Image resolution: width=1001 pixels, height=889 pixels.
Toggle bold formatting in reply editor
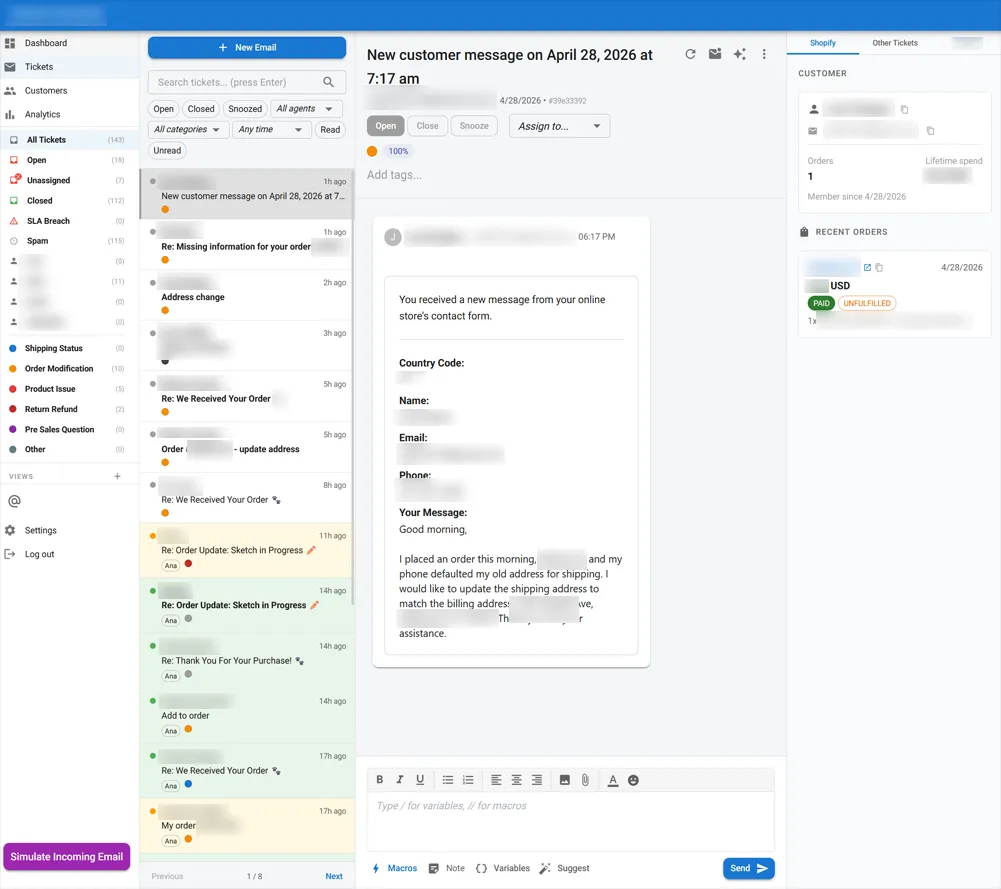pos(380,780)
